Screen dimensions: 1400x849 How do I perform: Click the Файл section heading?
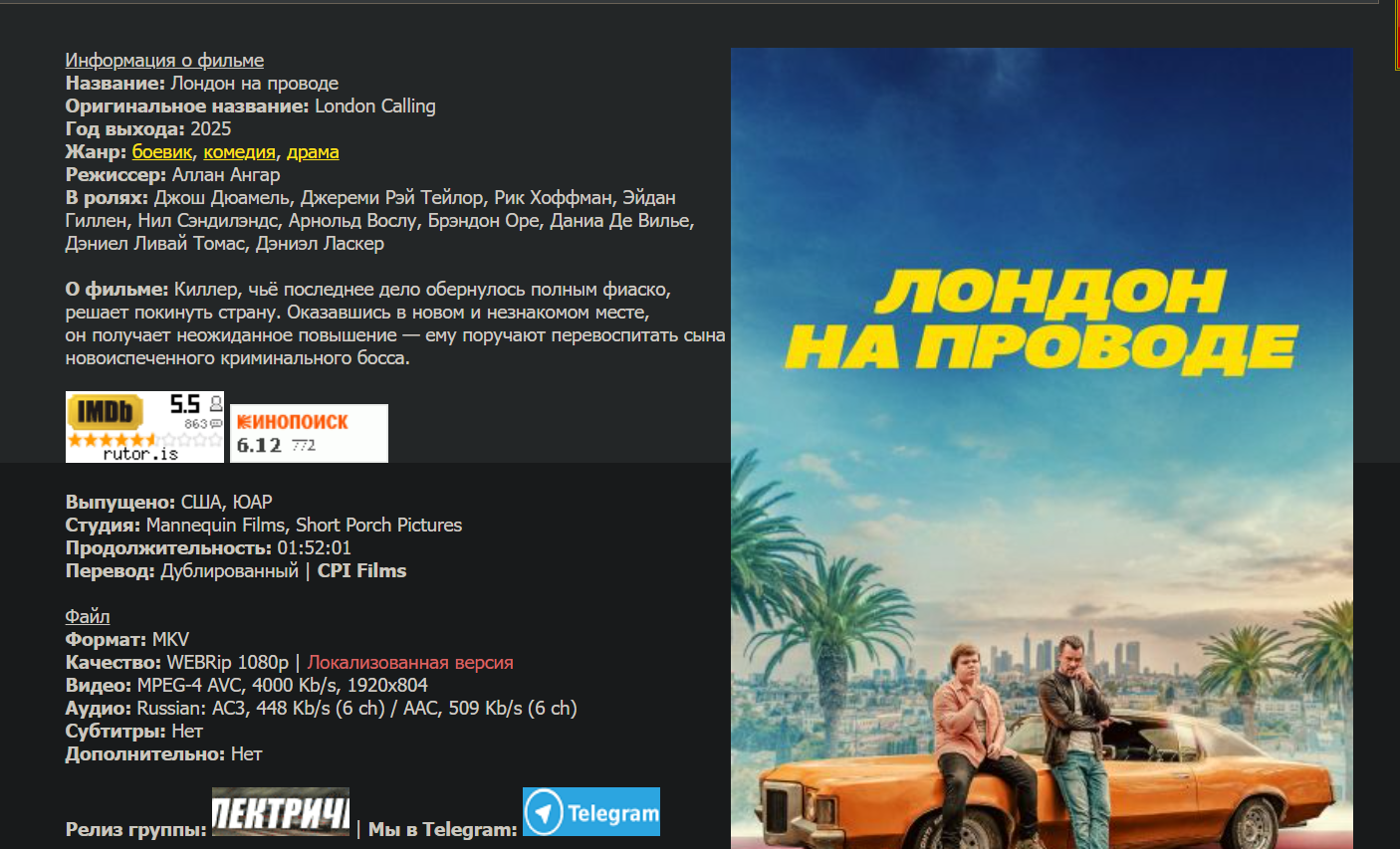coord(88,616)
